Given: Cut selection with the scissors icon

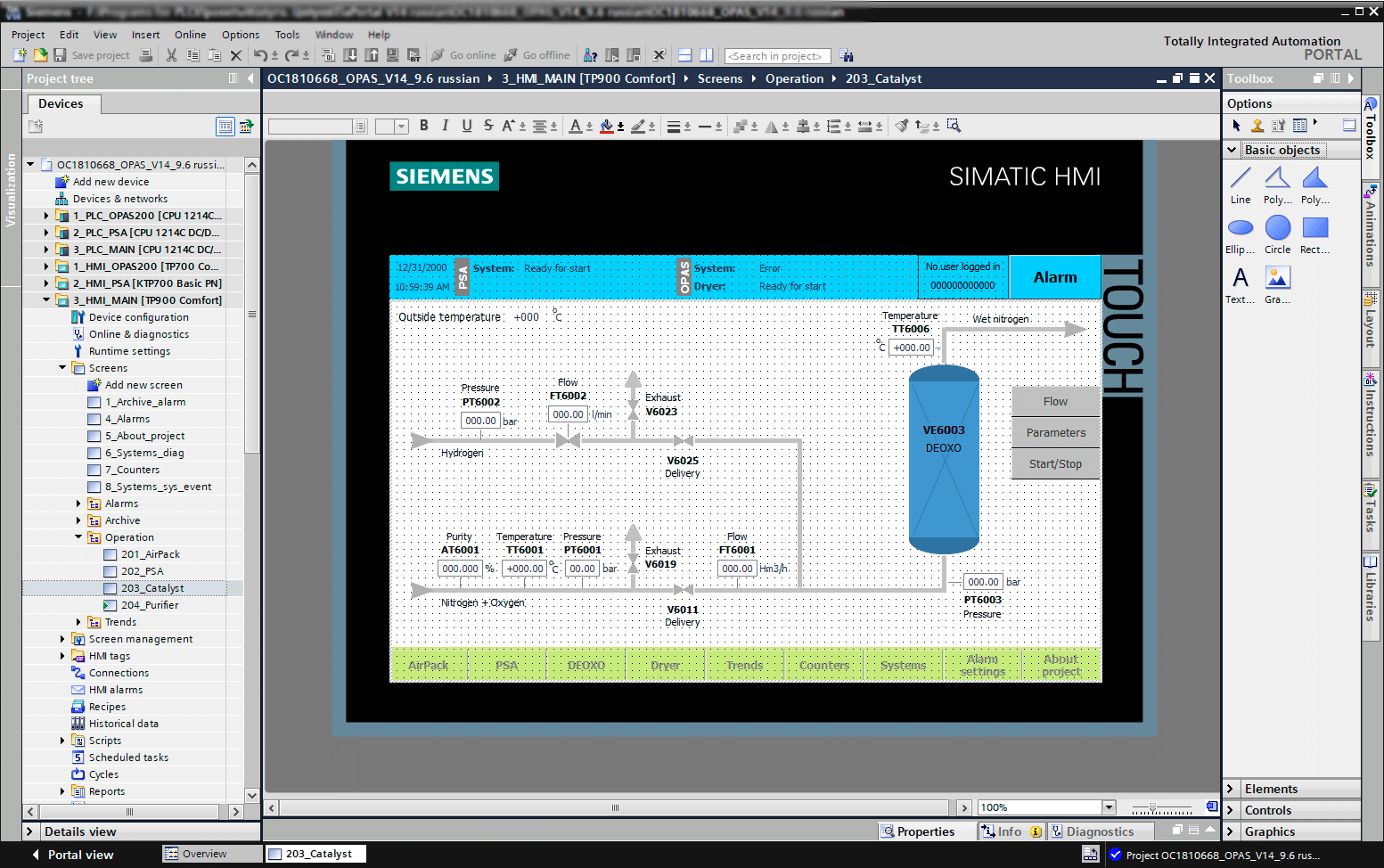Looking at the screenshot, I should coord(171,55).
